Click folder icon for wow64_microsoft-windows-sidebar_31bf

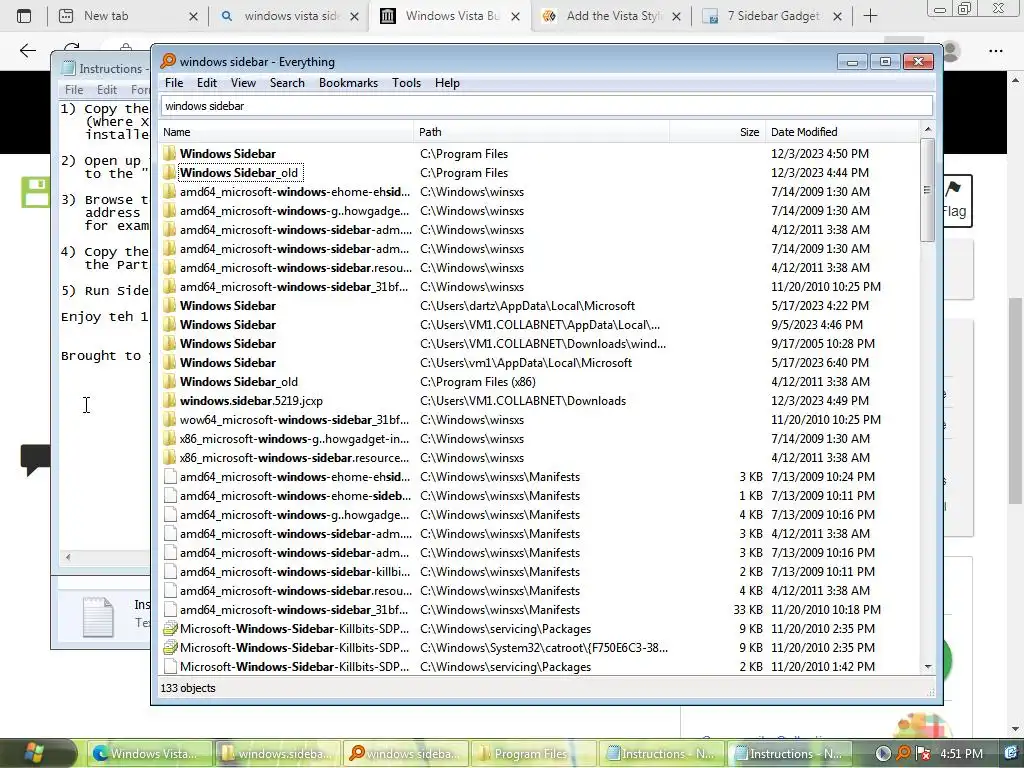(170, 419)
